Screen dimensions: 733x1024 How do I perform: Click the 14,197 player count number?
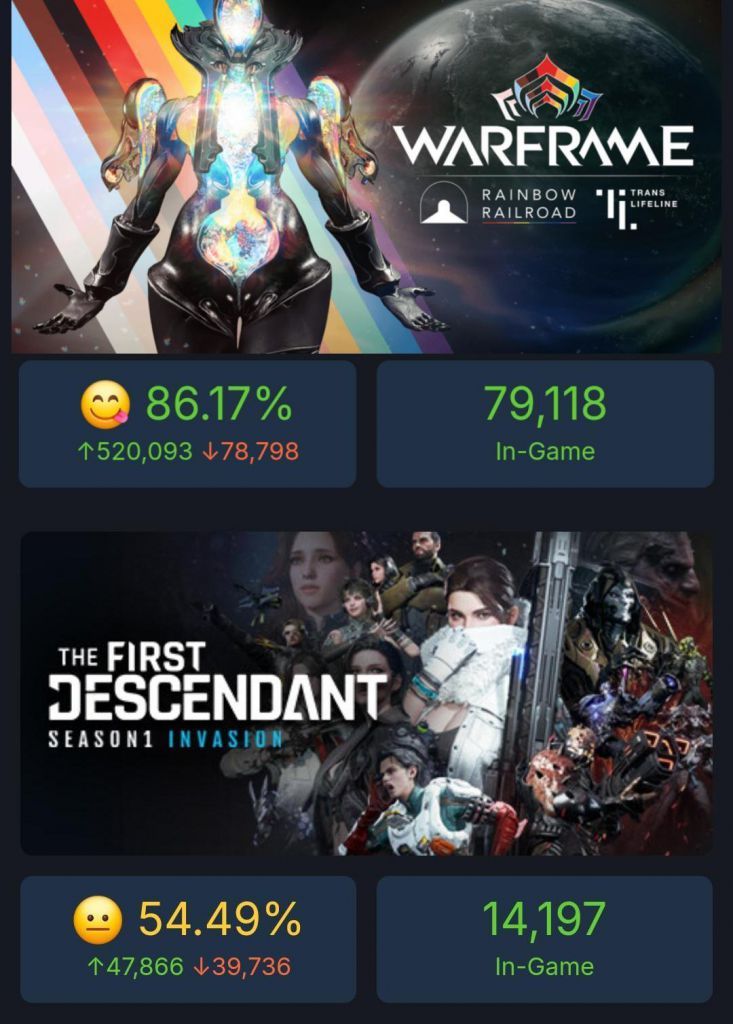(544, 920)
